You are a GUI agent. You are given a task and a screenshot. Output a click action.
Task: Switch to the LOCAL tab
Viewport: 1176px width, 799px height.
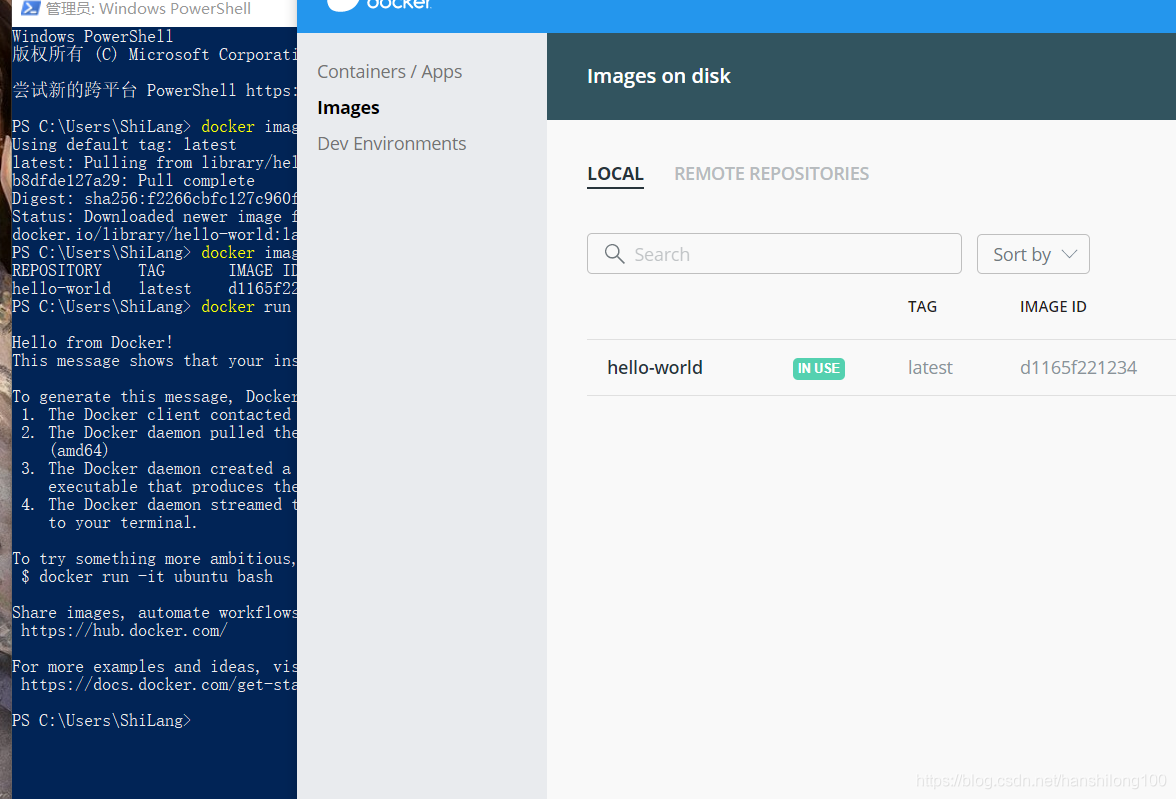click(x=615, y=173)
